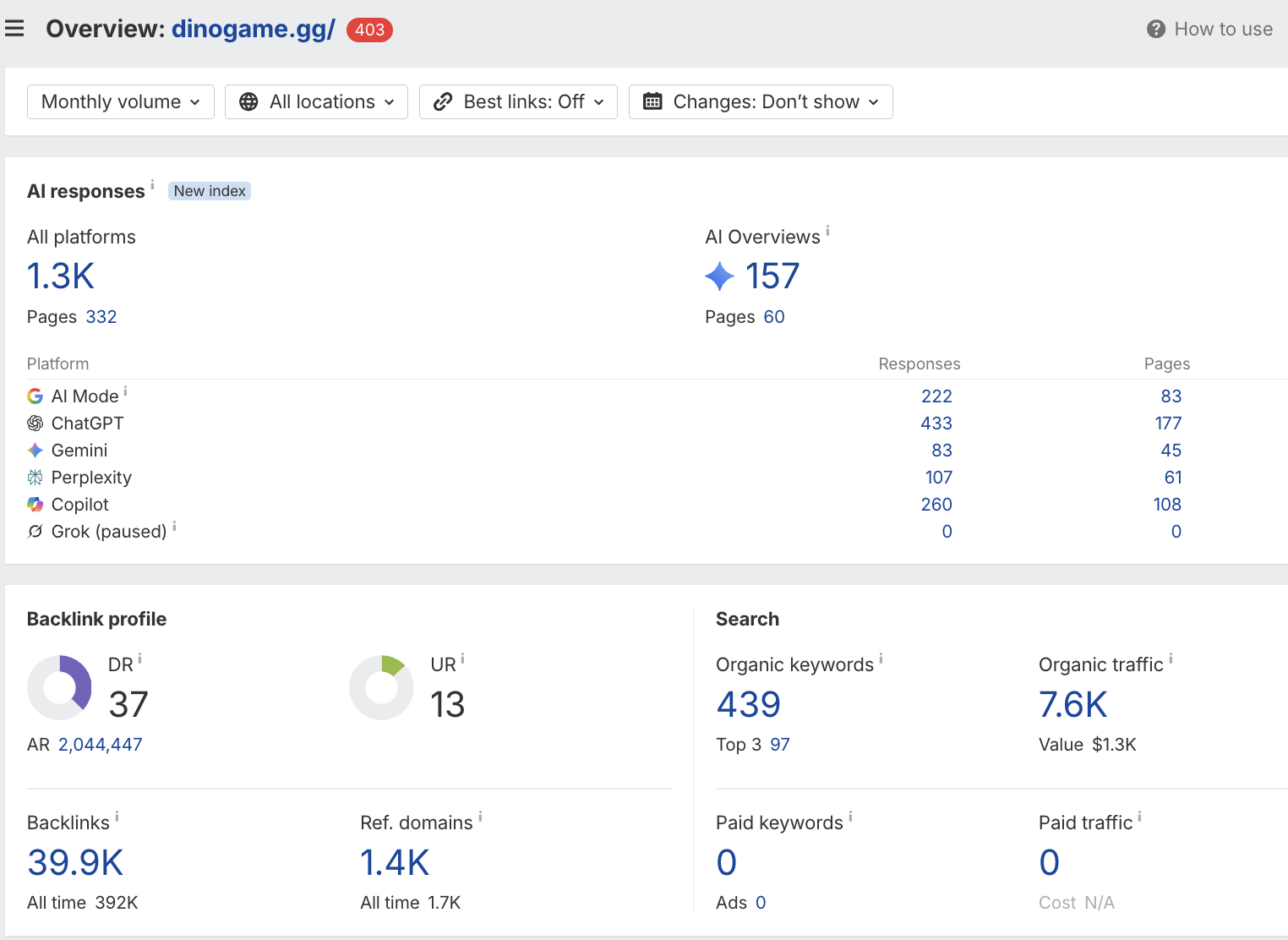This screenshot has width=1288, height=940.
Task: Open the hamburger menu icon
Action: [14, 29]
